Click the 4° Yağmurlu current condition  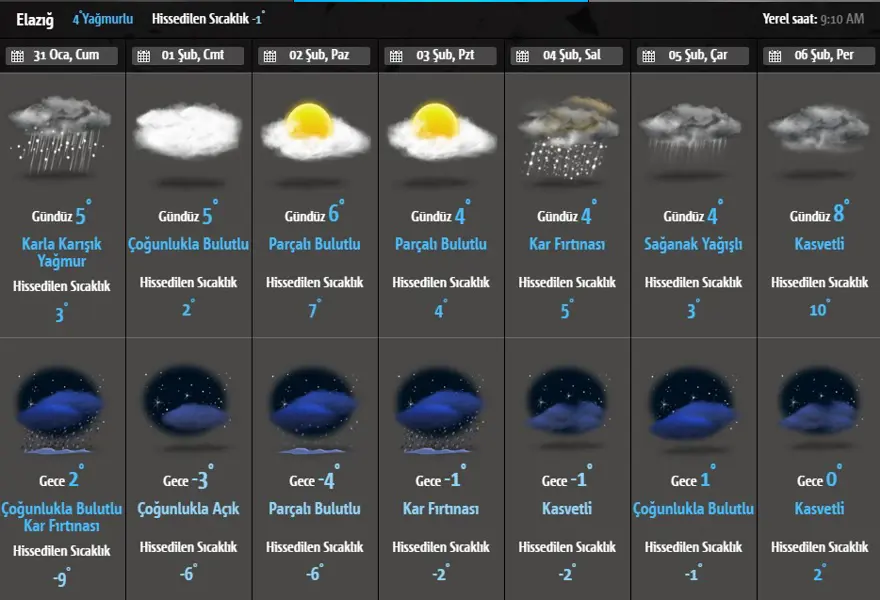click(102, 18)
